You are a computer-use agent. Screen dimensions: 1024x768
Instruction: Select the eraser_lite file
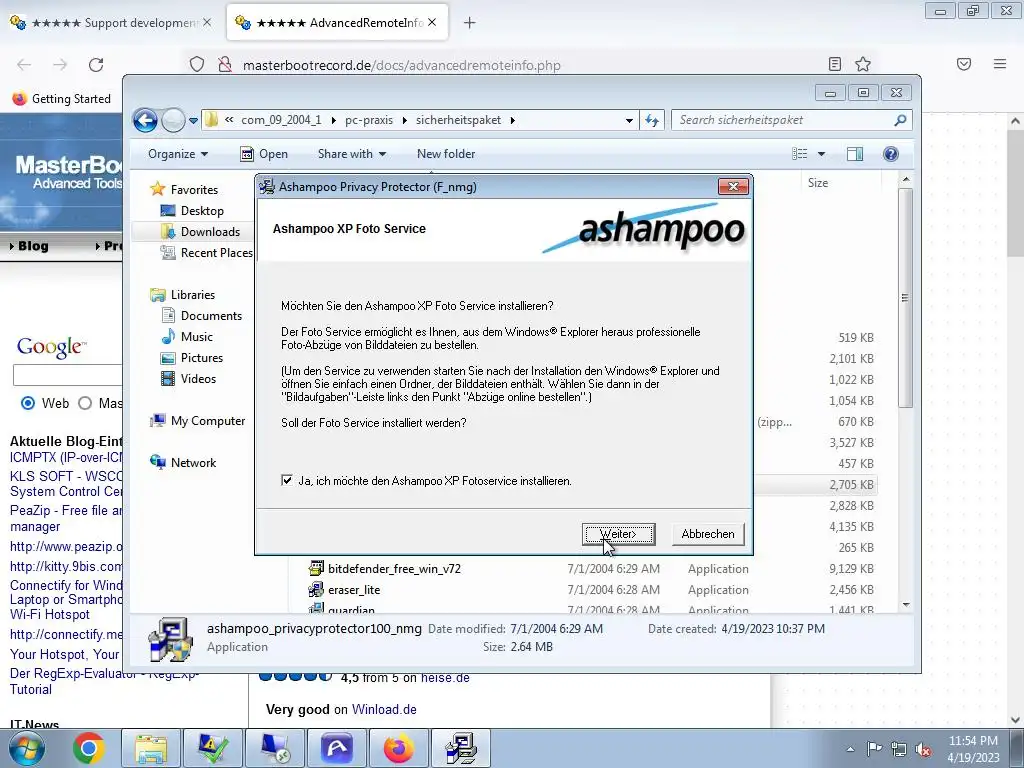[x=353, y=590]
